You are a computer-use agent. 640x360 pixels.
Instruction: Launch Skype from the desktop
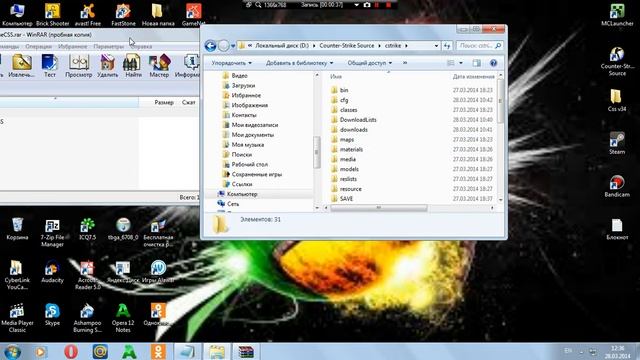[52, 314]
